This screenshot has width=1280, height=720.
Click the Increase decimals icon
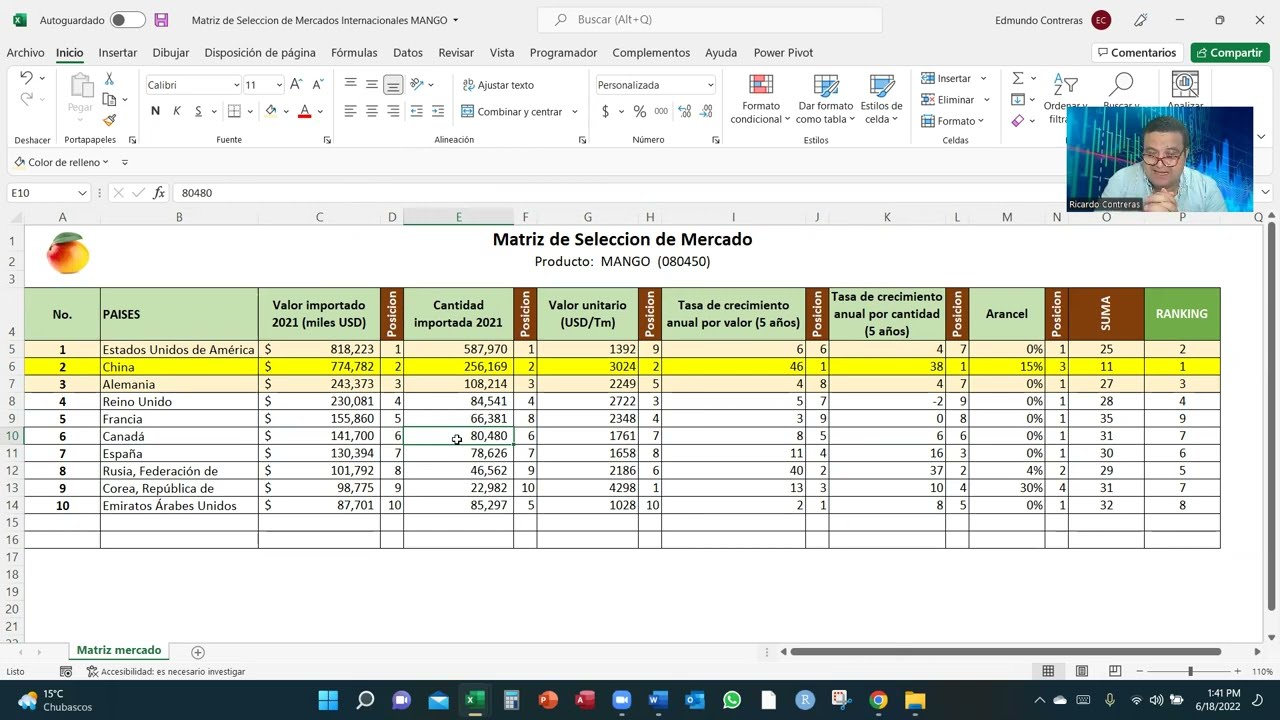[x=685, y=111]
